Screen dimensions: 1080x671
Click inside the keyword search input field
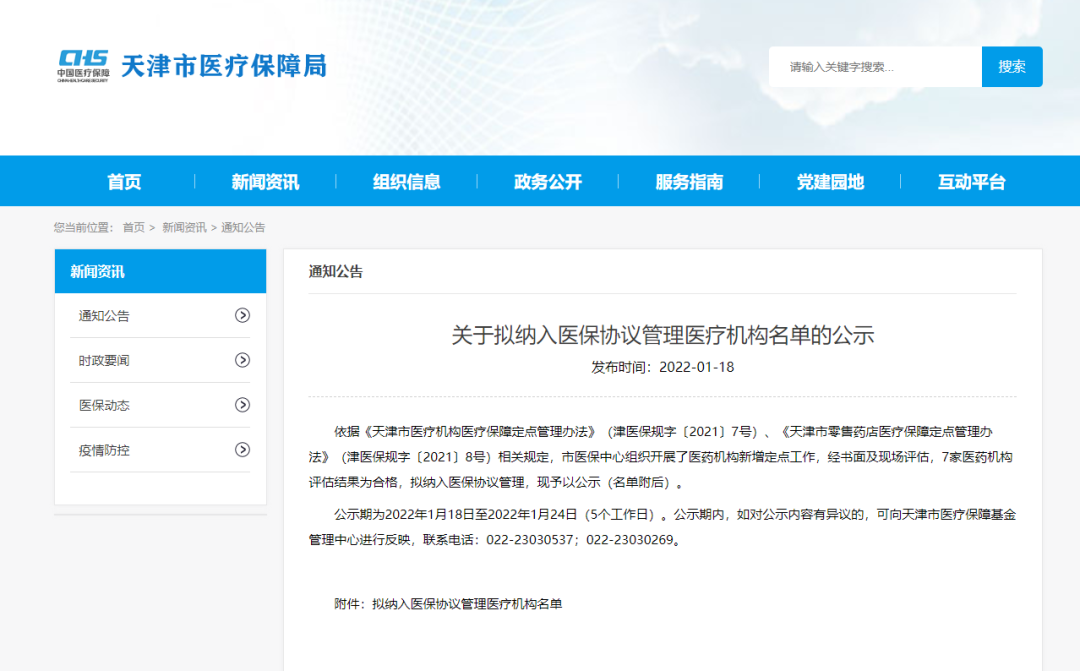click(875, 65)
